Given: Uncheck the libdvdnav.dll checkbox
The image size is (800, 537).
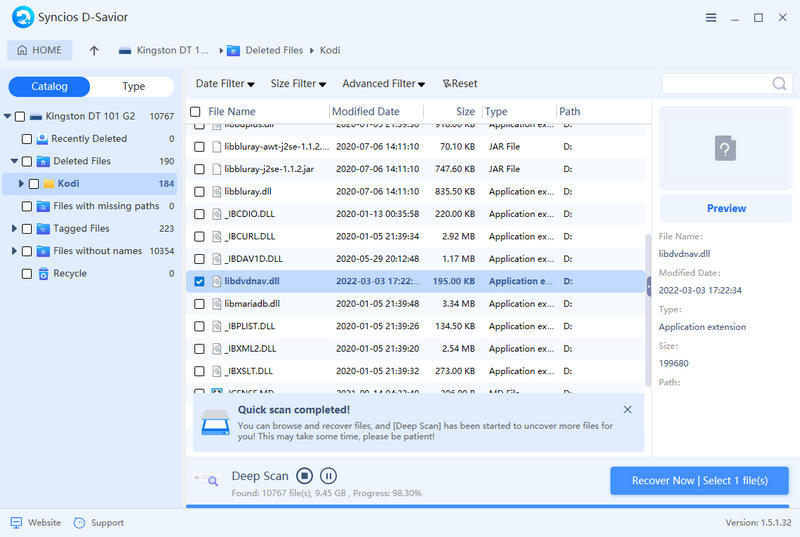Looking at the screenshot, I should click(199, 281).
